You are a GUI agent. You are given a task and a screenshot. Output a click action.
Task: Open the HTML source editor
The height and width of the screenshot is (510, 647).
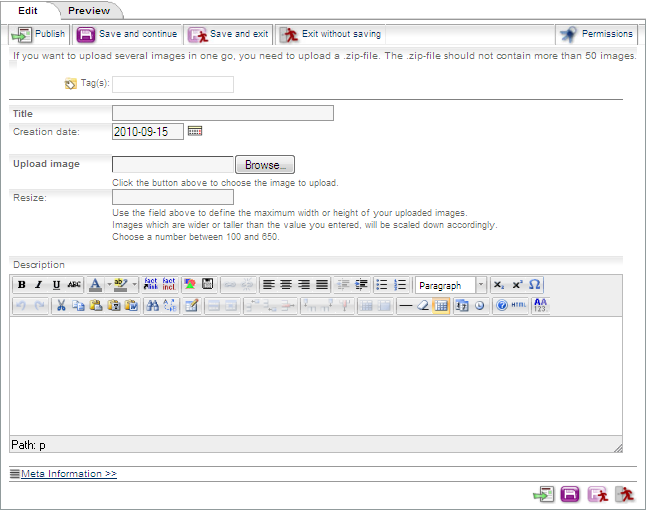[518, 305]
